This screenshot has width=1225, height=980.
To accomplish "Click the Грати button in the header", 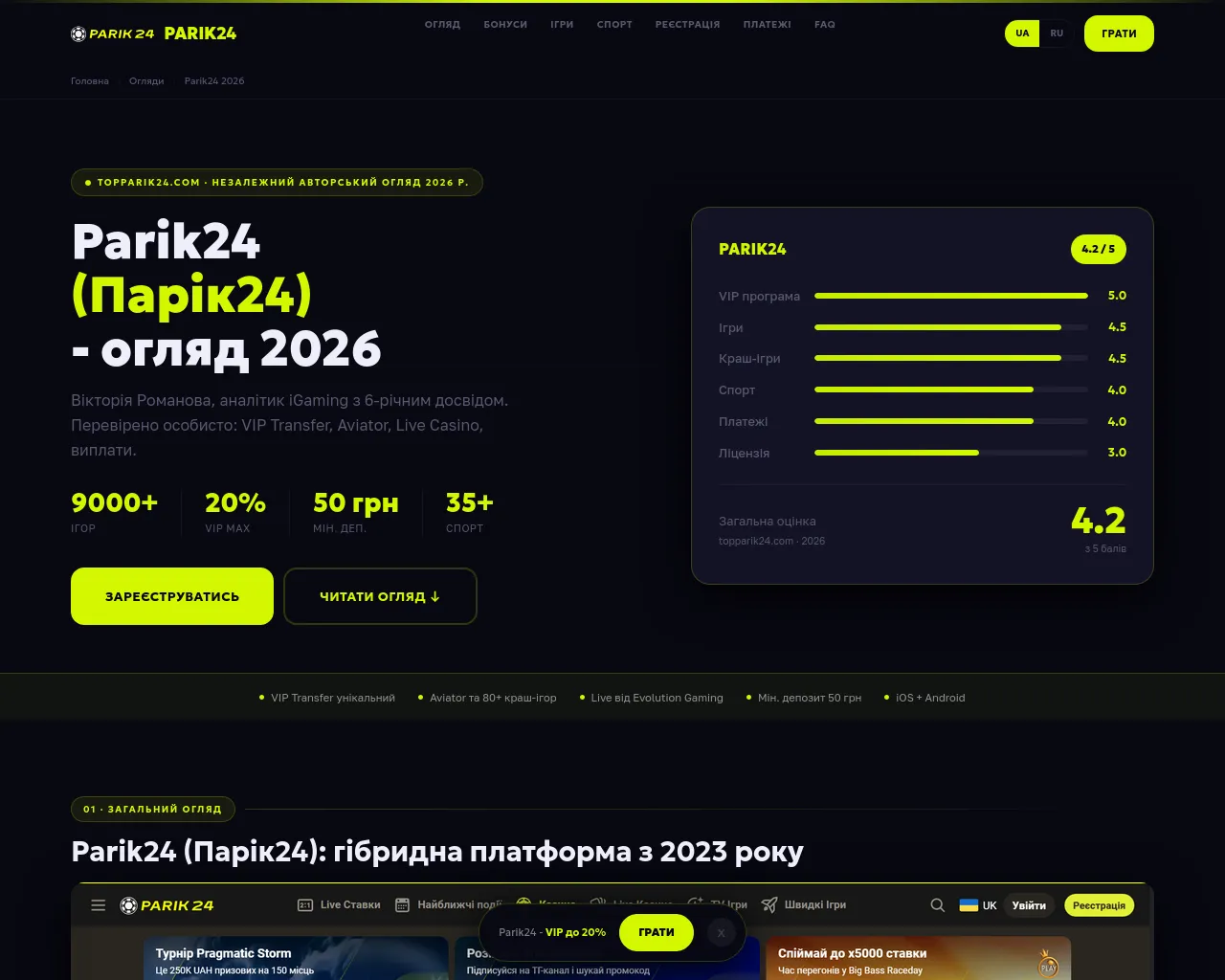I will pos(1119,33).
